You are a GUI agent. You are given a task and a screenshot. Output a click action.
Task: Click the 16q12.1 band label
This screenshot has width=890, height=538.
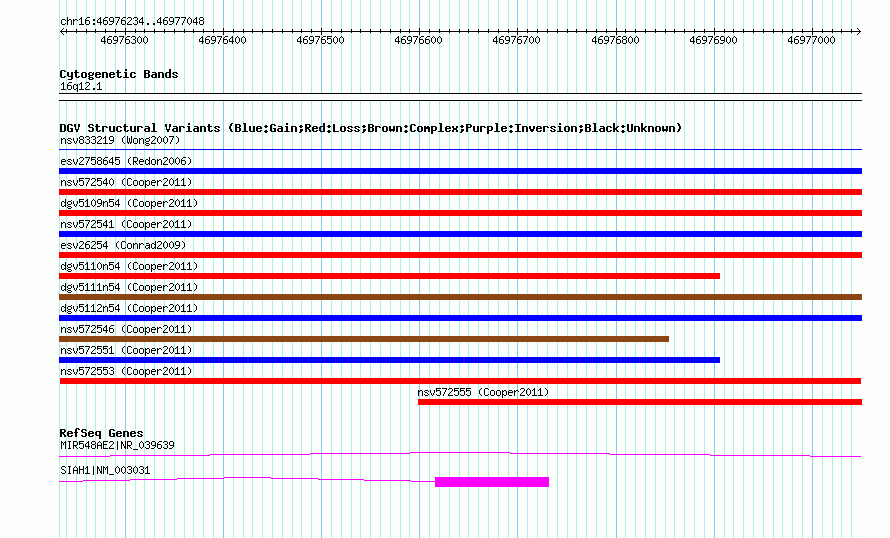[81, 86]
